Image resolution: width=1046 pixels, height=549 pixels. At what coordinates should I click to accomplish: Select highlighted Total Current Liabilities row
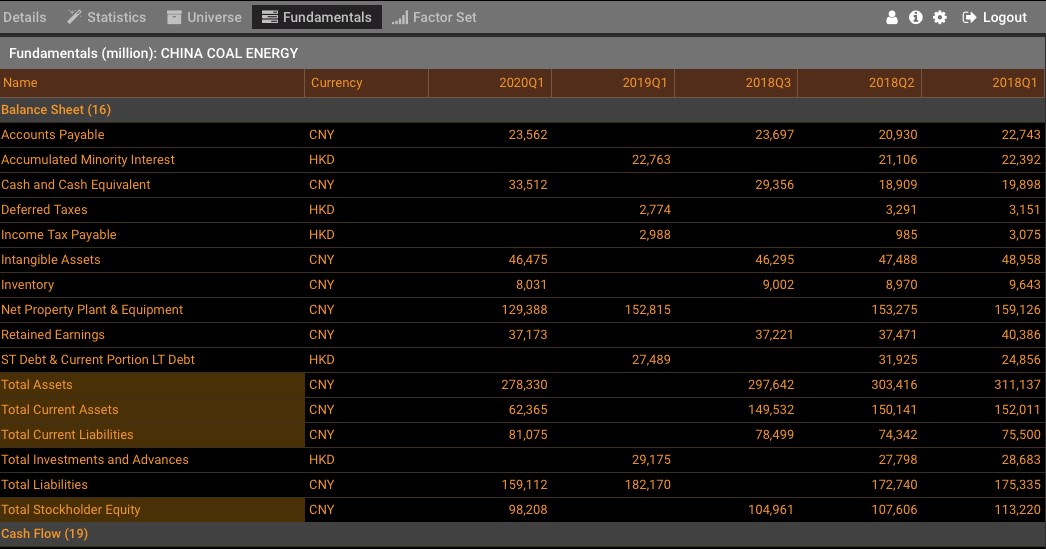pyautogui.click(x=523, y=435)
